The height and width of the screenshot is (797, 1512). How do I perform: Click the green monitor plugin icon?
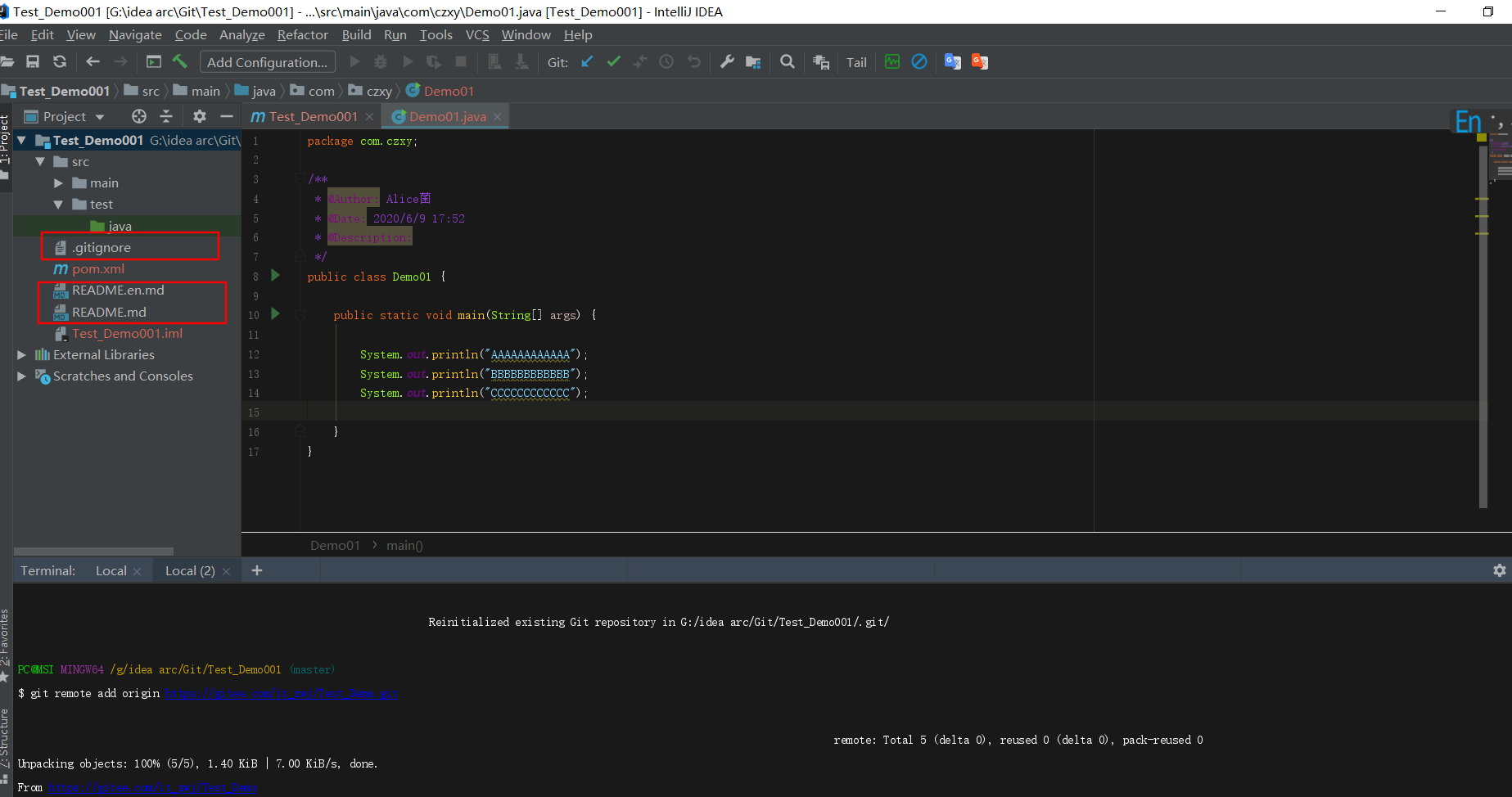click(x=892, y=61)
